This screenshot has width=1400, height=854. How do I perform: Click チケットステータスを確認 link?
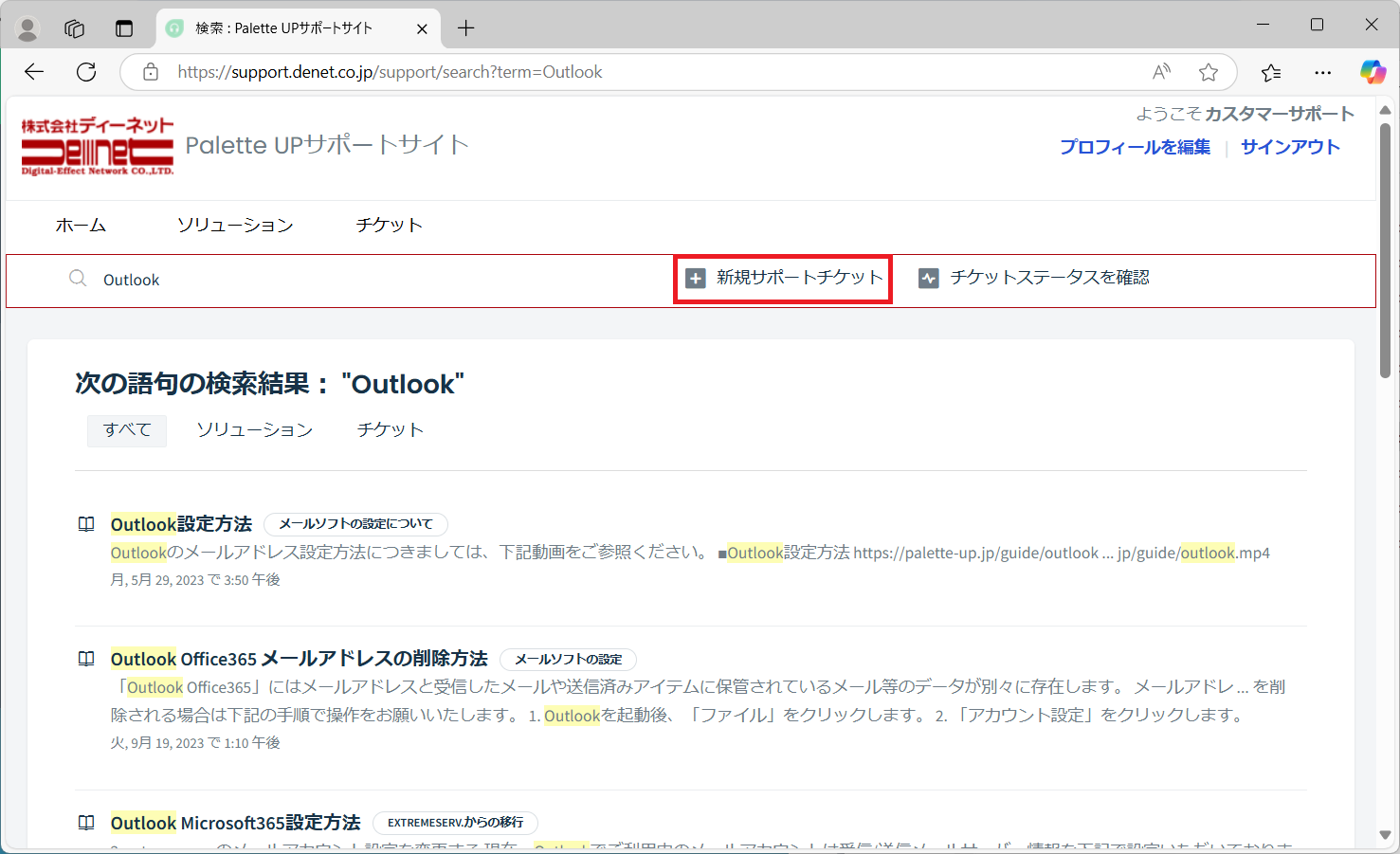(x=1049, y=278)
